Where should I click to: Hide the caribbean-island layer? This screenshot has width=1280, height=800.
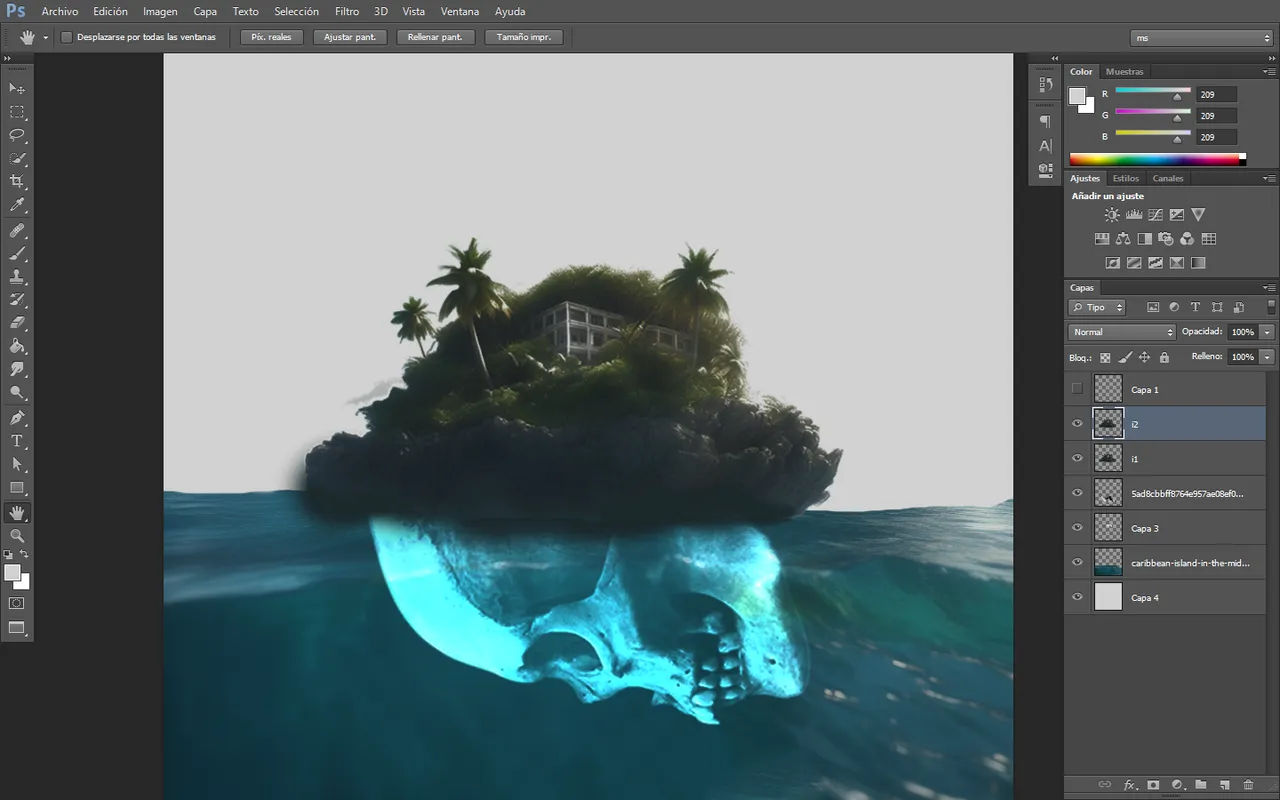coord(1077,562)
